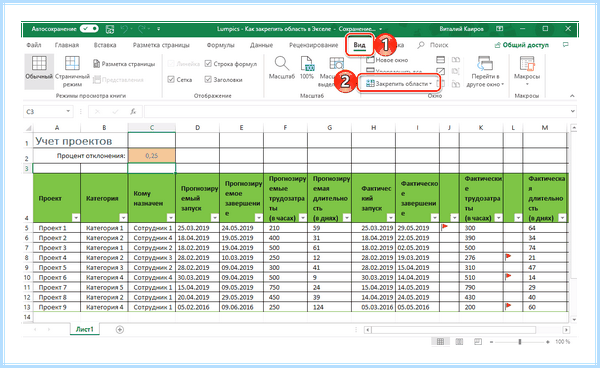Screen dimensions: 600x368
Task: Open the Проект column filter dropdown
Action: coord(76,218)
